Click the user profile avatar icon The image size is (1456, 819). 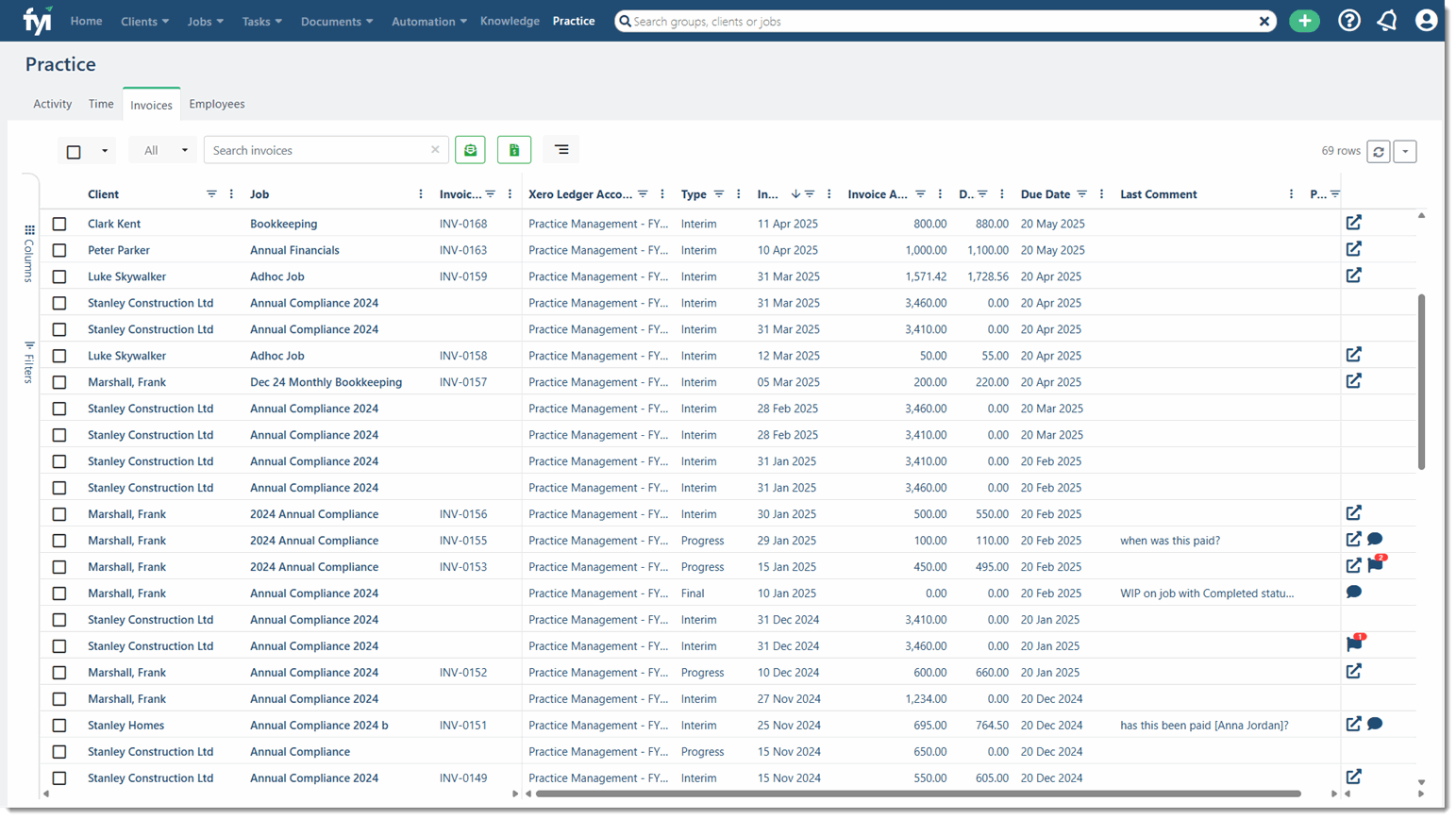pyautogui.click(x=1426, y=21)
